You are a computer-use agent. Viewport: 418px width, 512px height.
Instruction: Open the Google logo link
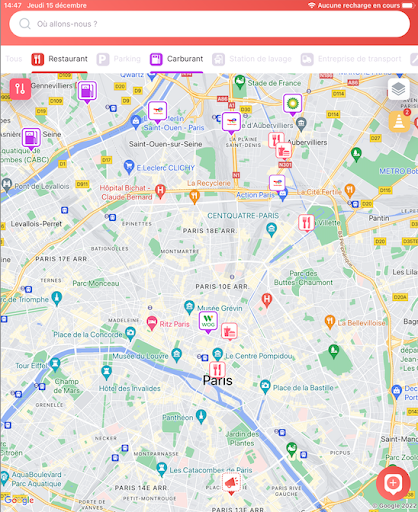(x=19, y=500)
